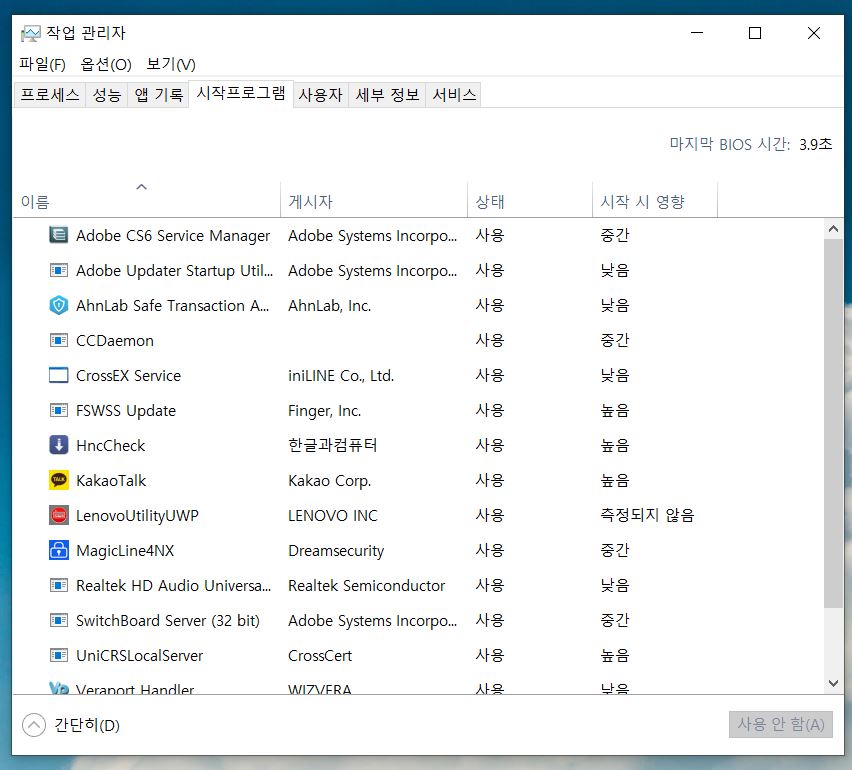Select the Adobe Updater Startup Util... entry
852x770 pixels.
174,270
